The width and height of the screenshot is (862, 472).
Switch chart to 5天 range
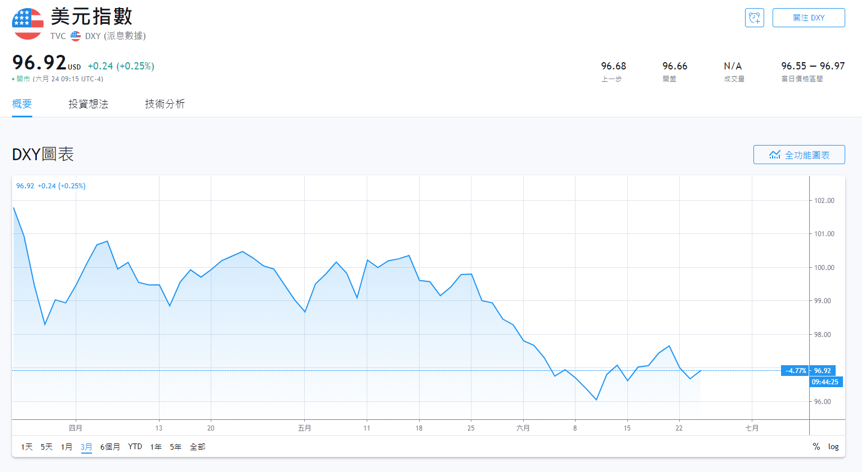point(47,447)
